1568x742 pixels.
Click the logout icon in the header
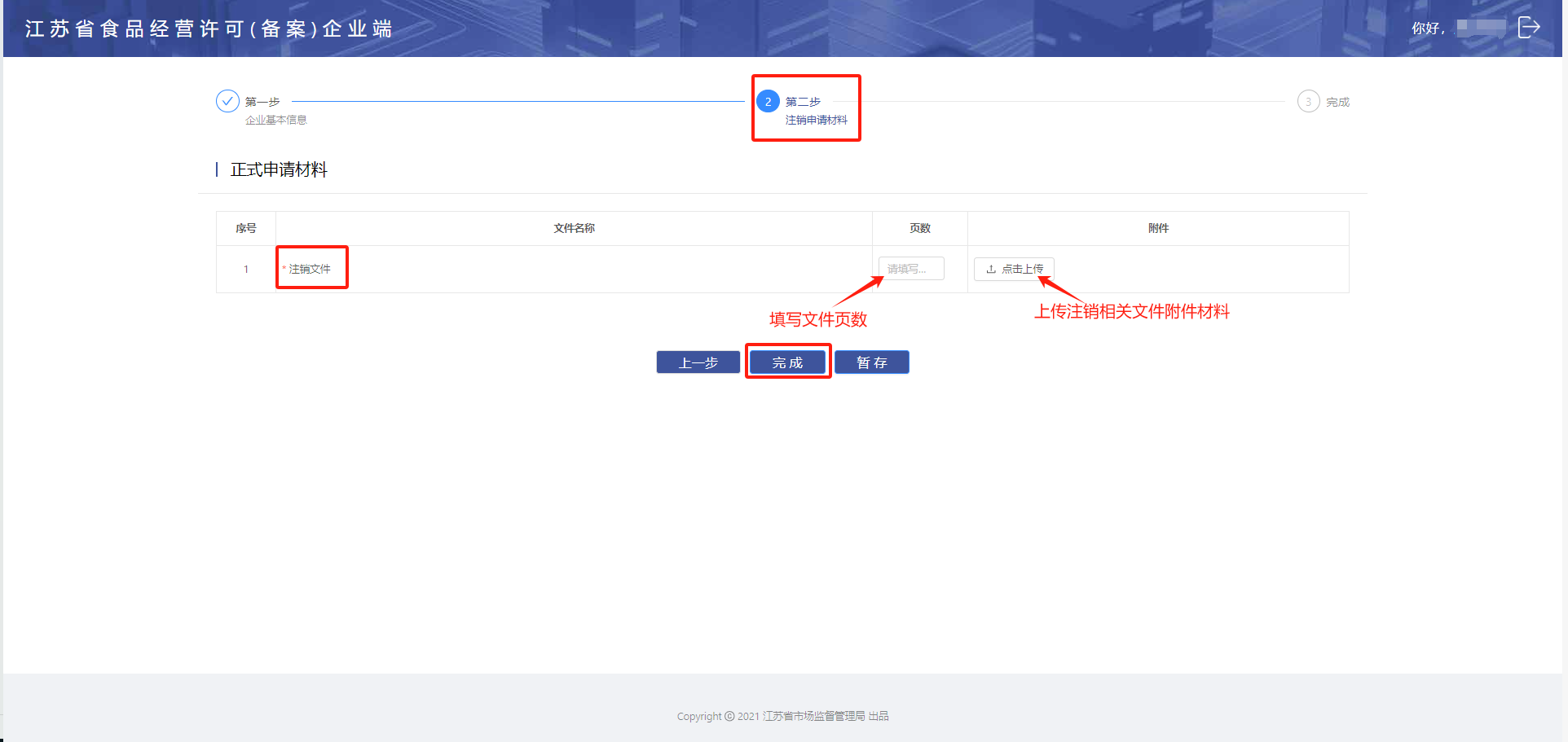click(x=1528, y=28)
